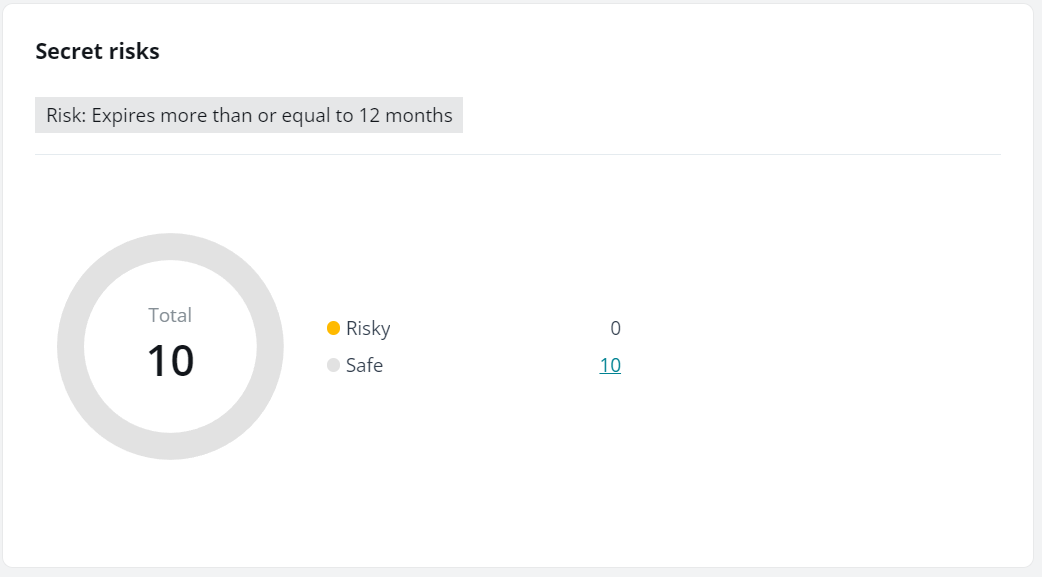Click "more than or equal to" filter text
The height and width of the screenshot is (577, 1042).
point(257,116)
